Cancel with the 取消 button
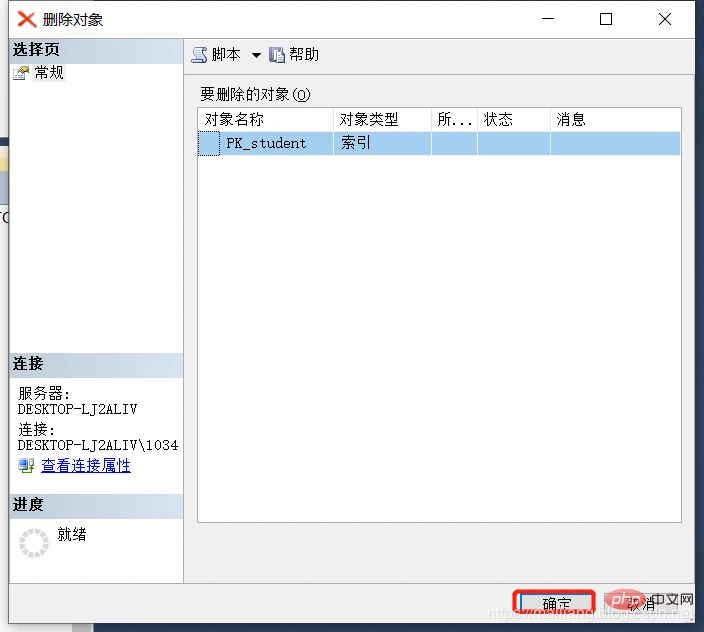Image resolution: width=704 pixels, height=632 pixels. coord(642,604)
